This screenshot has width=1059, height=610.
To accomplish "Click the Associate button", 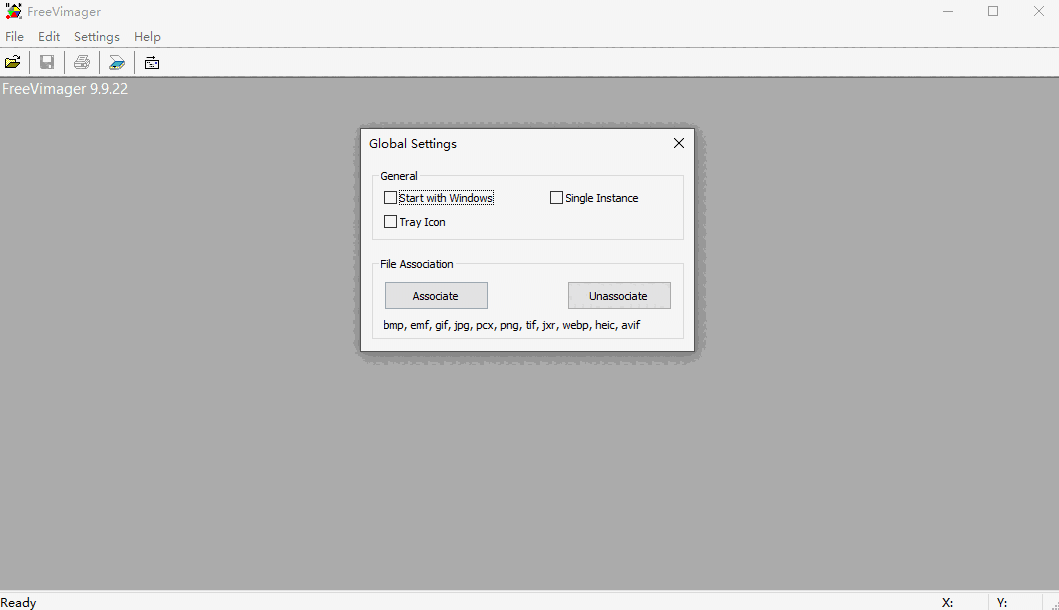I will pos(436,296).
